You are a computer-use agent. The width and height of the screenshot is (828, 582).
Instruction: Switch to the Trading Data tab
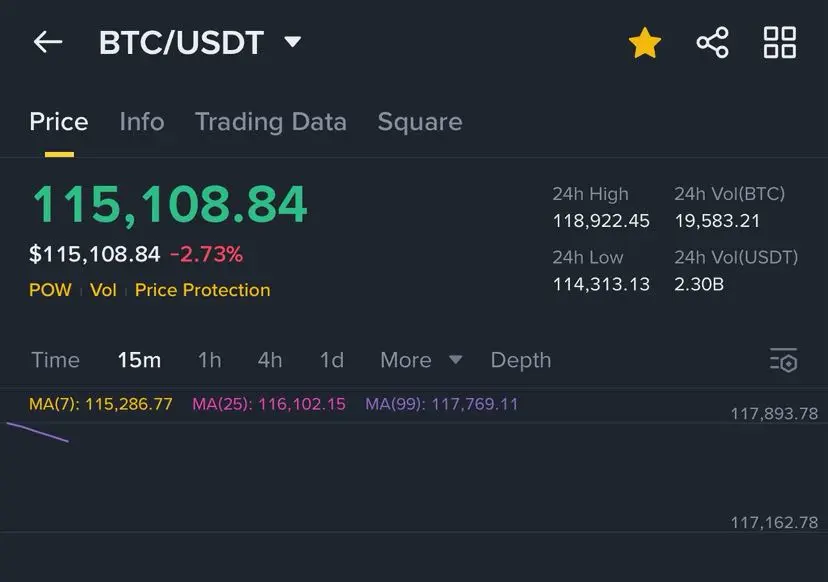(x=271, y=122)
